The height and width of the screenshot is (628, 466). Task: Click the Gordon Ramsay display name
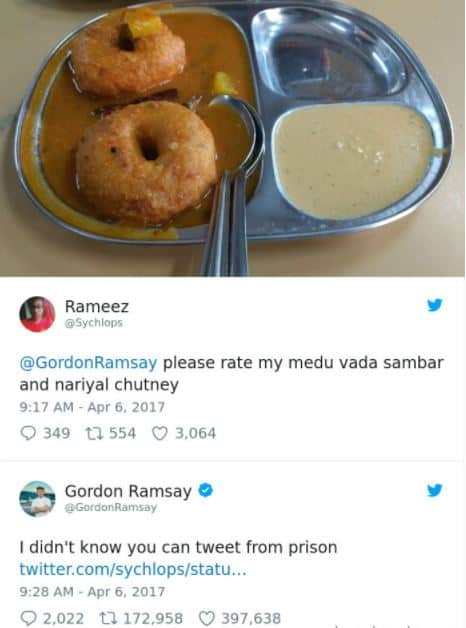pos(128,491)
